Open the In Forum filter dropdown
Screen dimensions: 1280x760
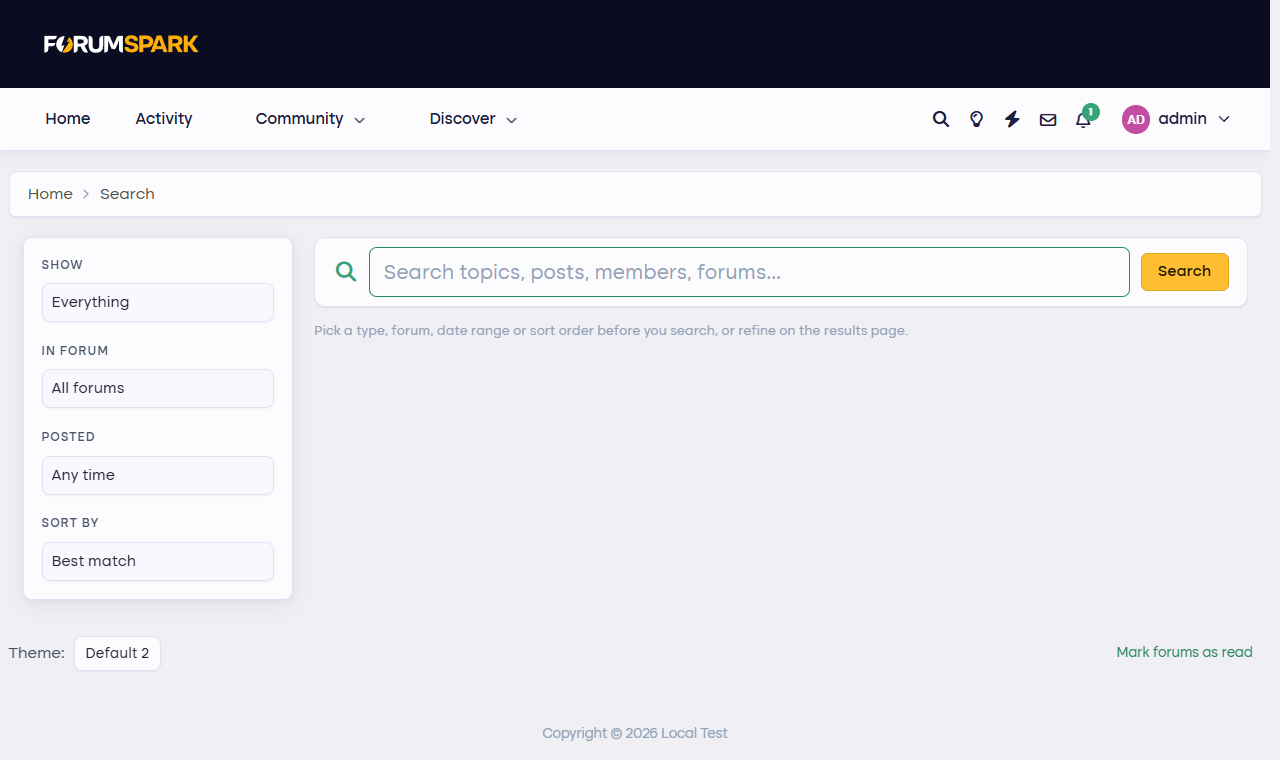click(x=158, y=388)
